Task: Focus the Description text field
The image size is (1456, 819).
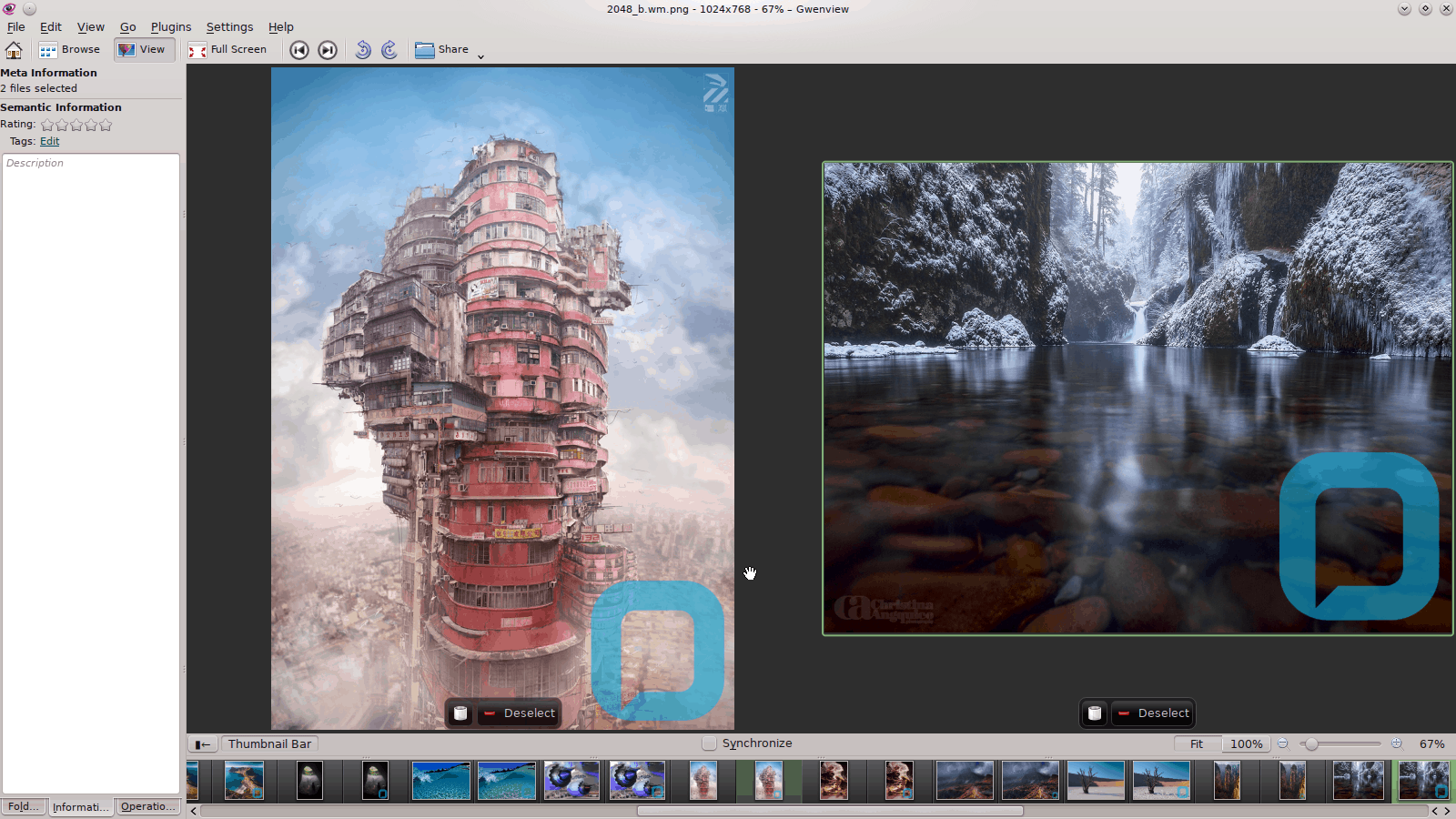Action: pos(91,473)
